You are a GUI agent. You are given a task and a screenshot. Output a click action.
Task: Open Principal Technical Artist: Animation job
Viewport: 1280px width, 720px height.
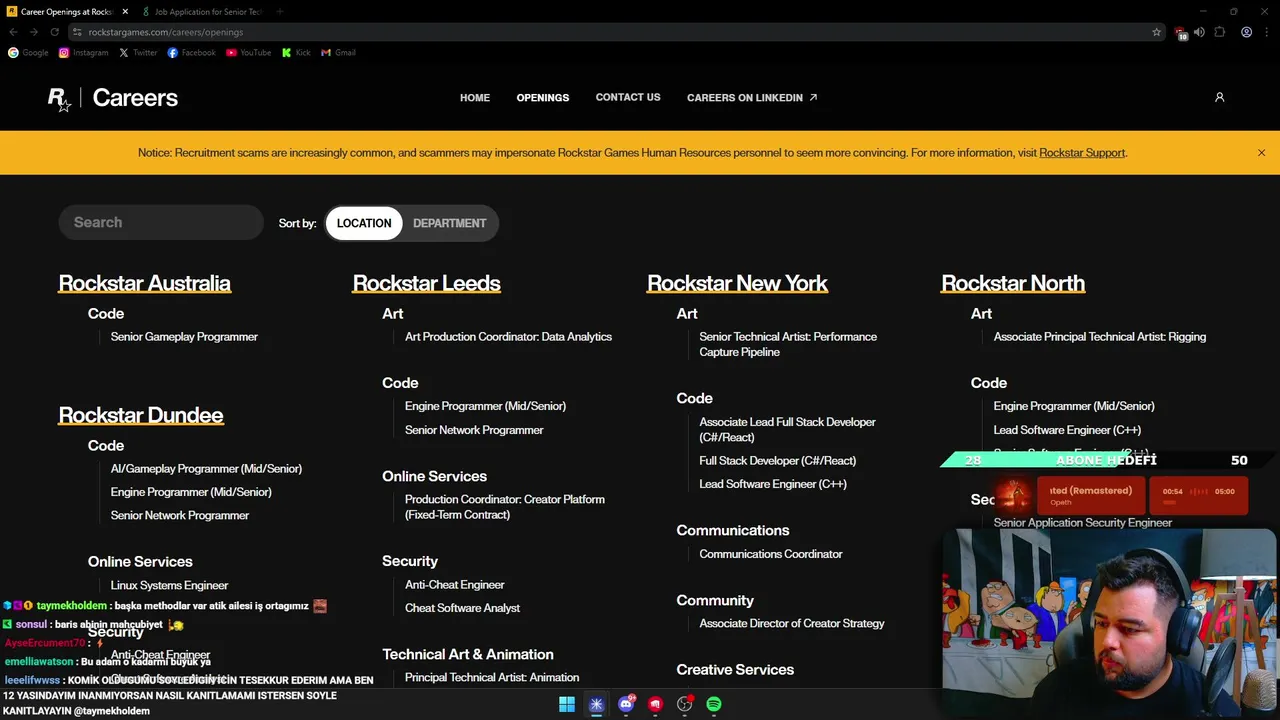point(492,678)
